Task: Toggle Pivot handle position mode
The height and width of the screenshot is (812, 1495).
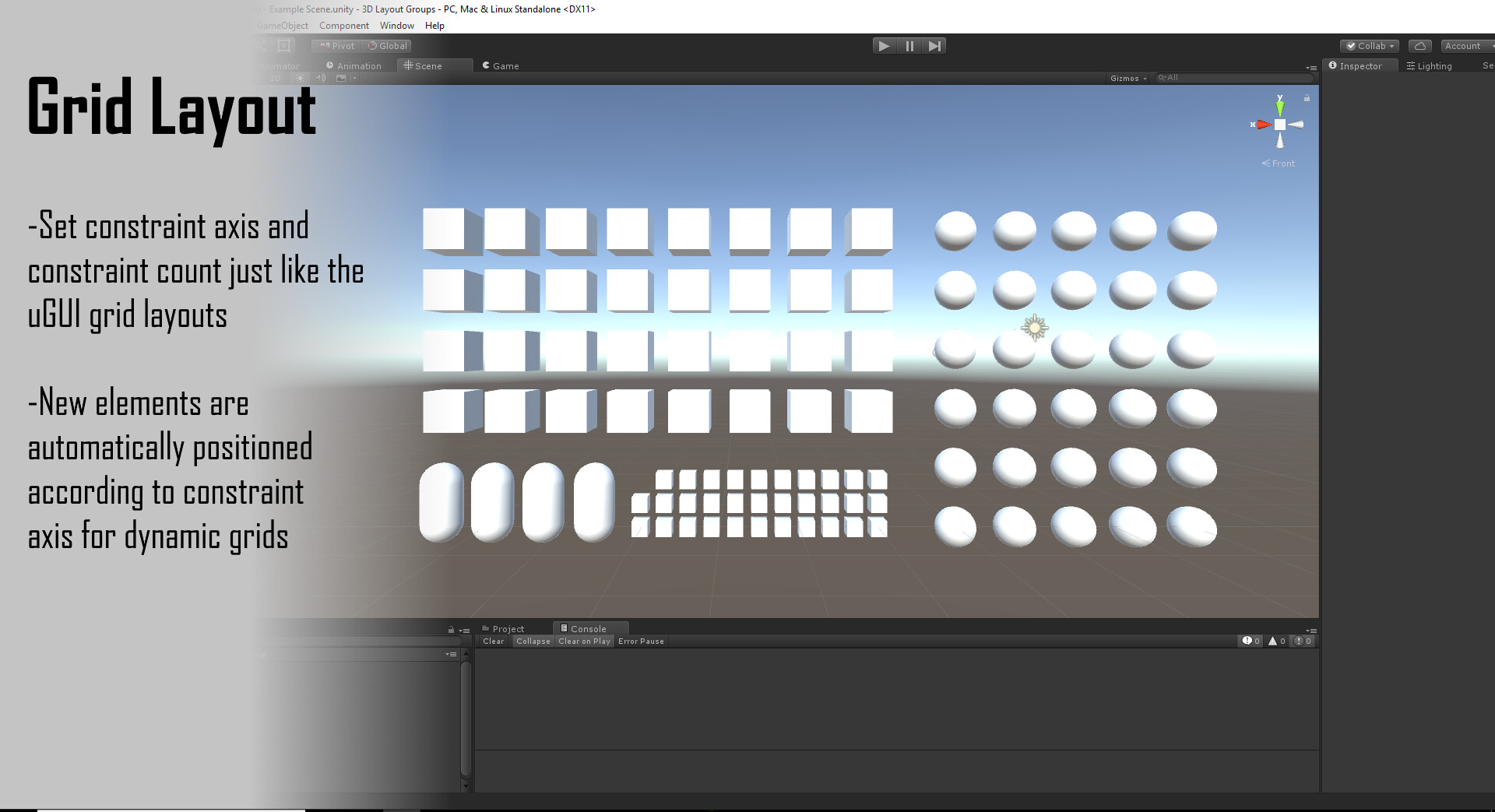Action: point(337,46)
